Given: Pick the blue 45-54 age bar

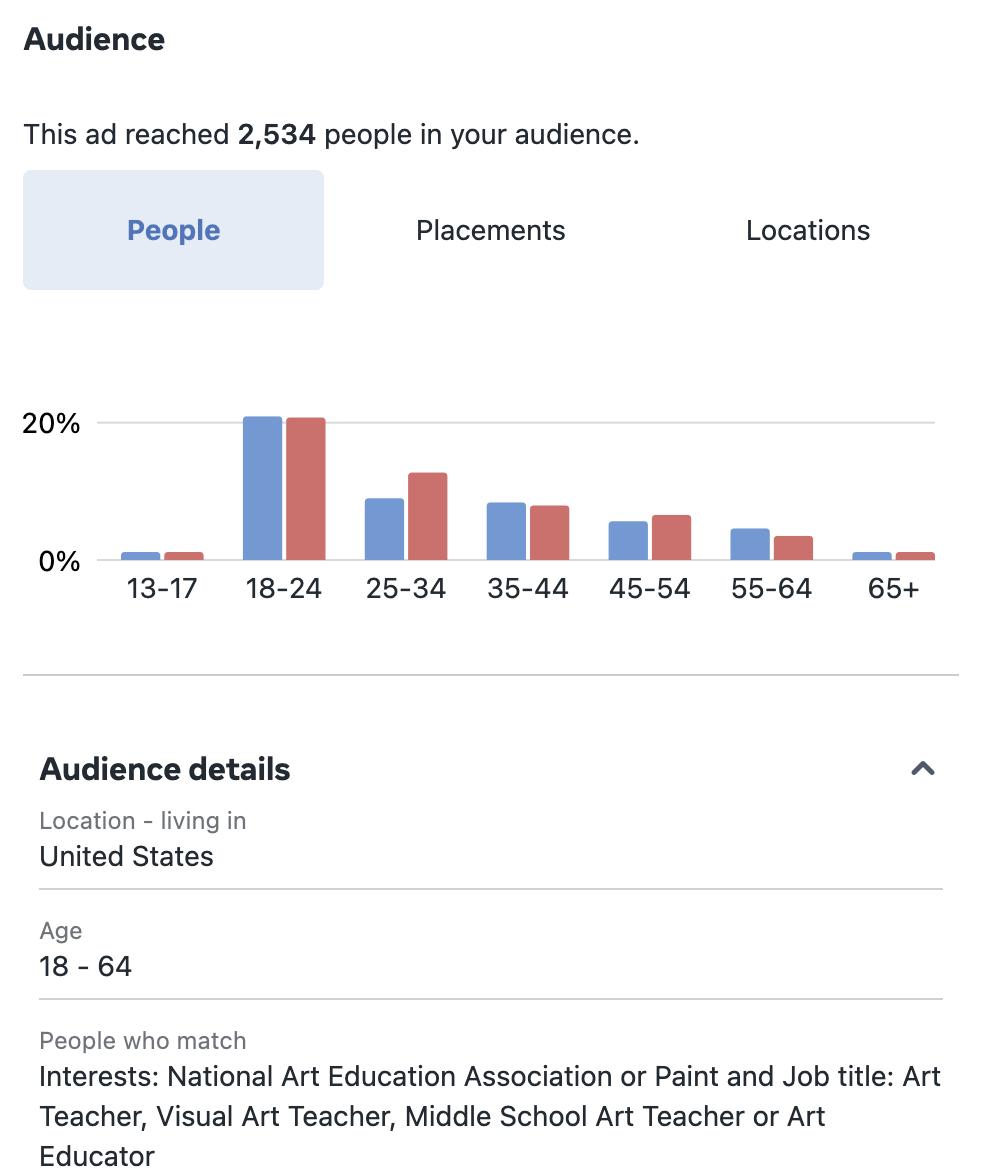Looking at the screenshot, I should click(x=628, y=540).
